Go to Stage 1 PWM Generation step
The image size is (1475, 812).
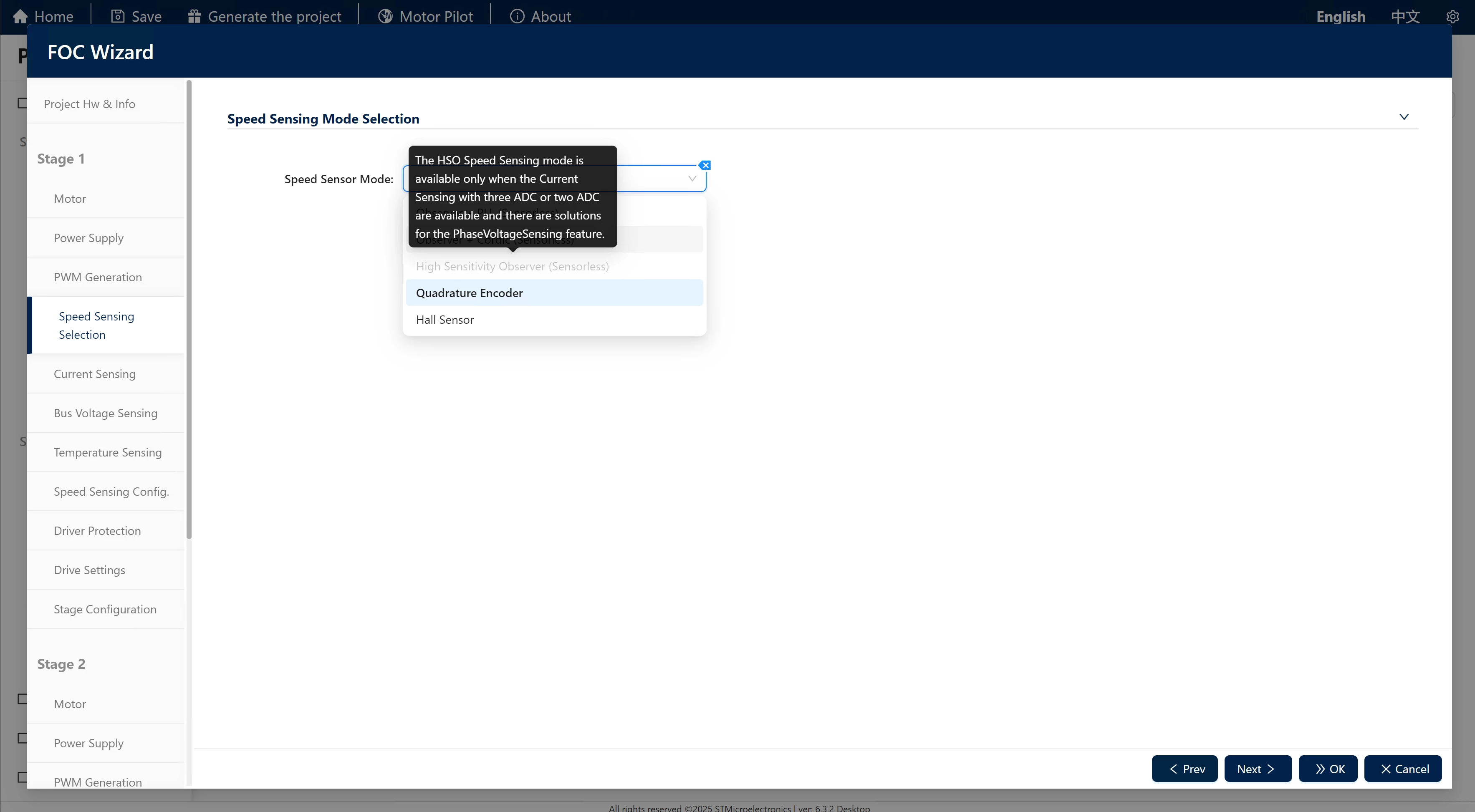[x=106, y=277]
